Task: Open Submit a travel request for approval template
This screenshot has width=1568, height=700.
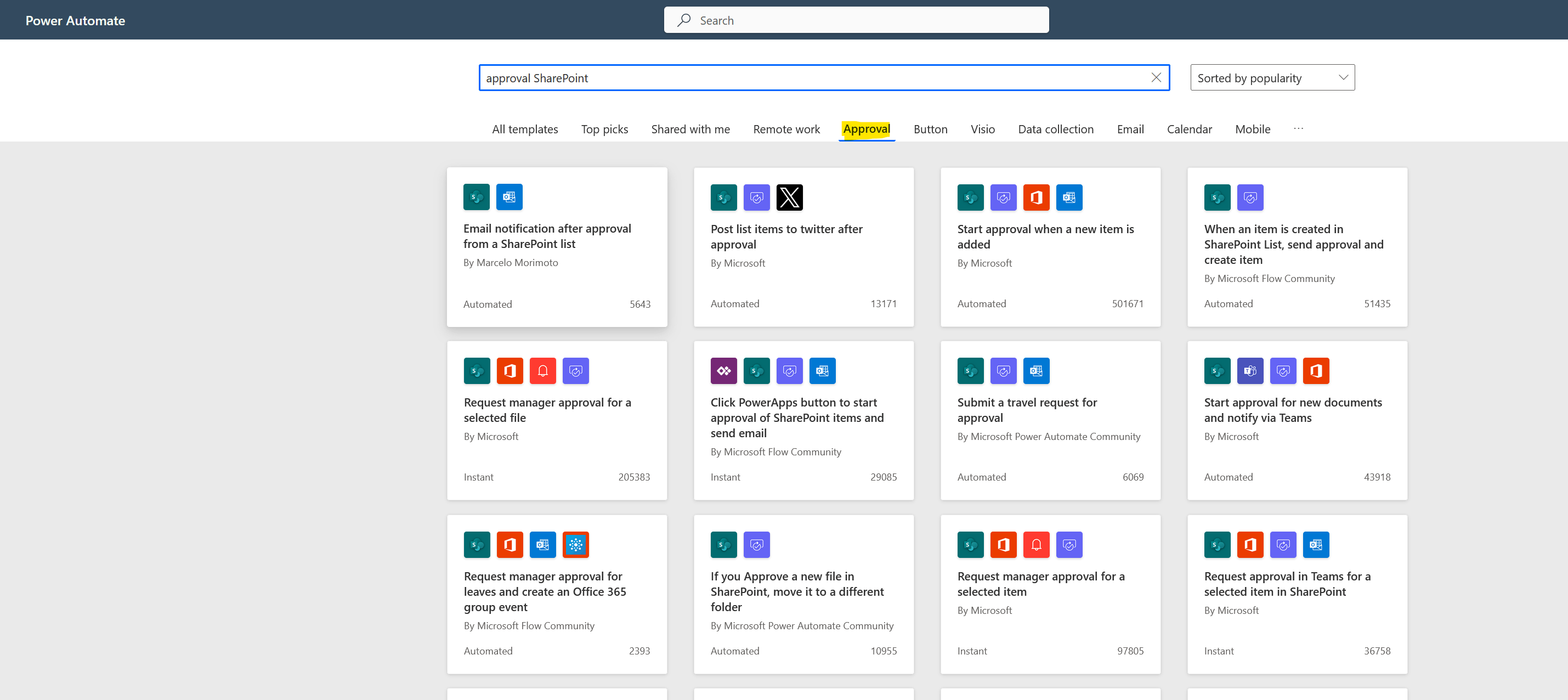Action: tap(1050, 421)
